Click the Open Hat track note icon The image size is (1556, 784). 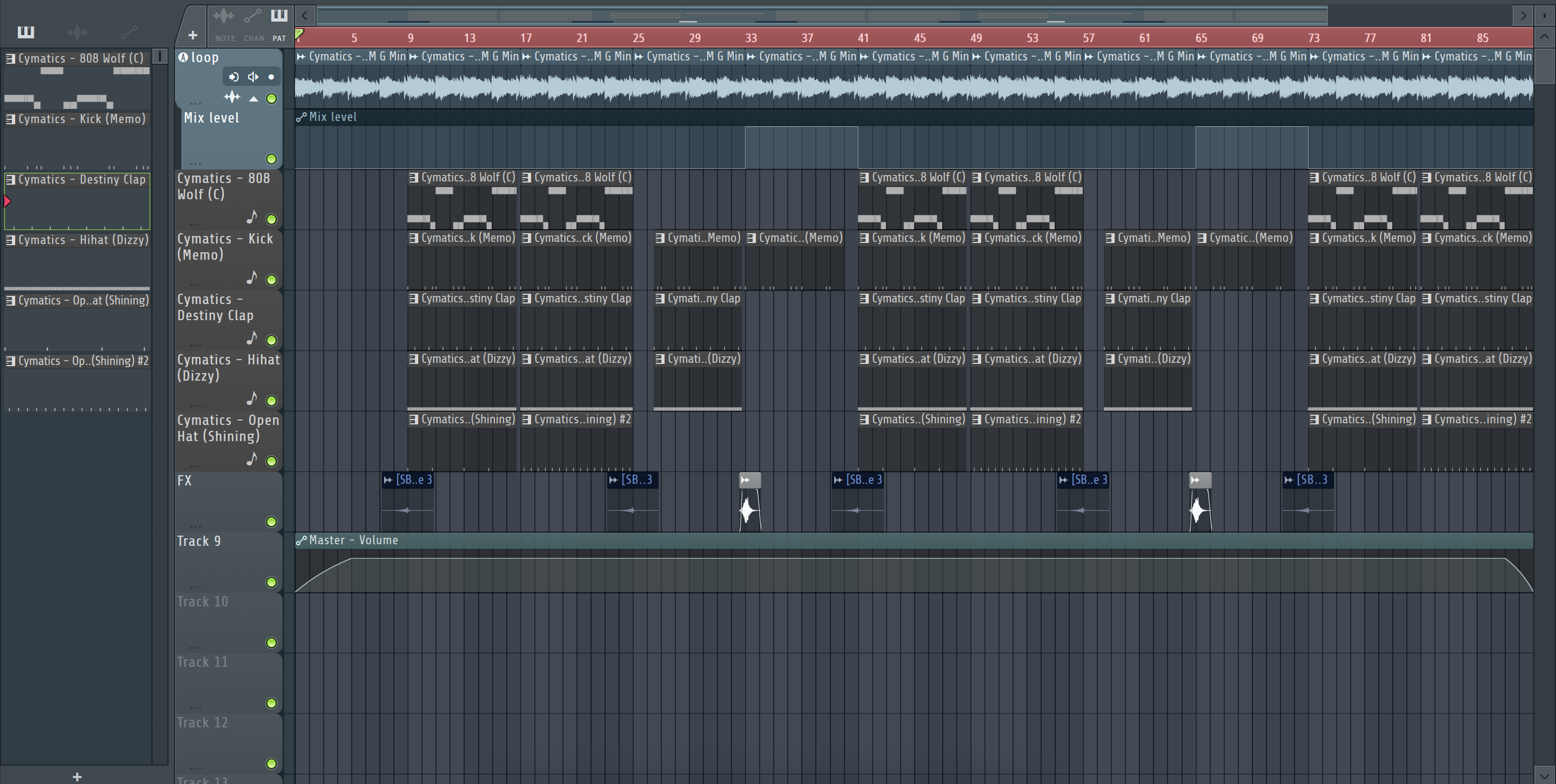(x=252, y=459)
